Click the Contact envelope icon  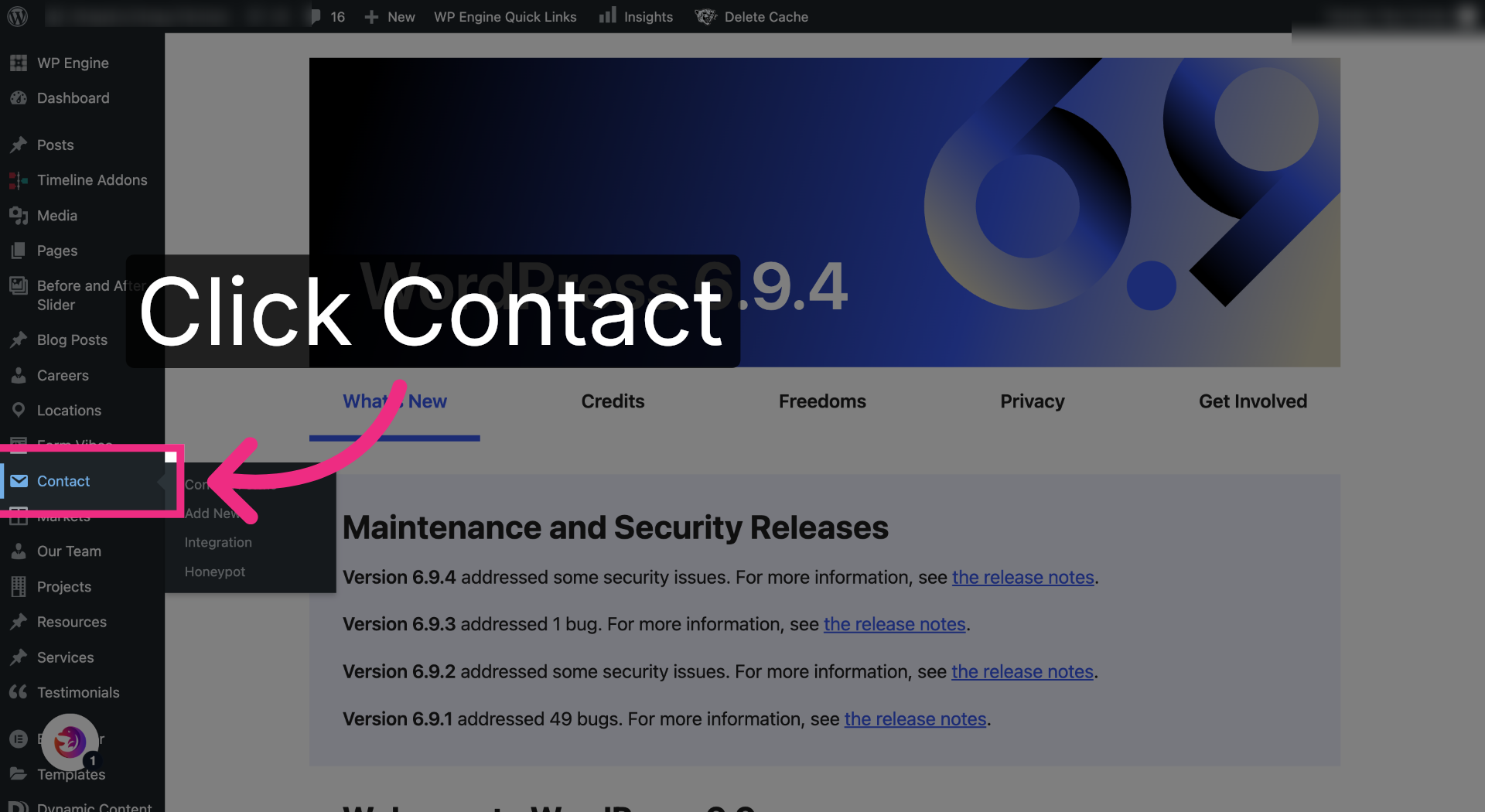(19, 481)
